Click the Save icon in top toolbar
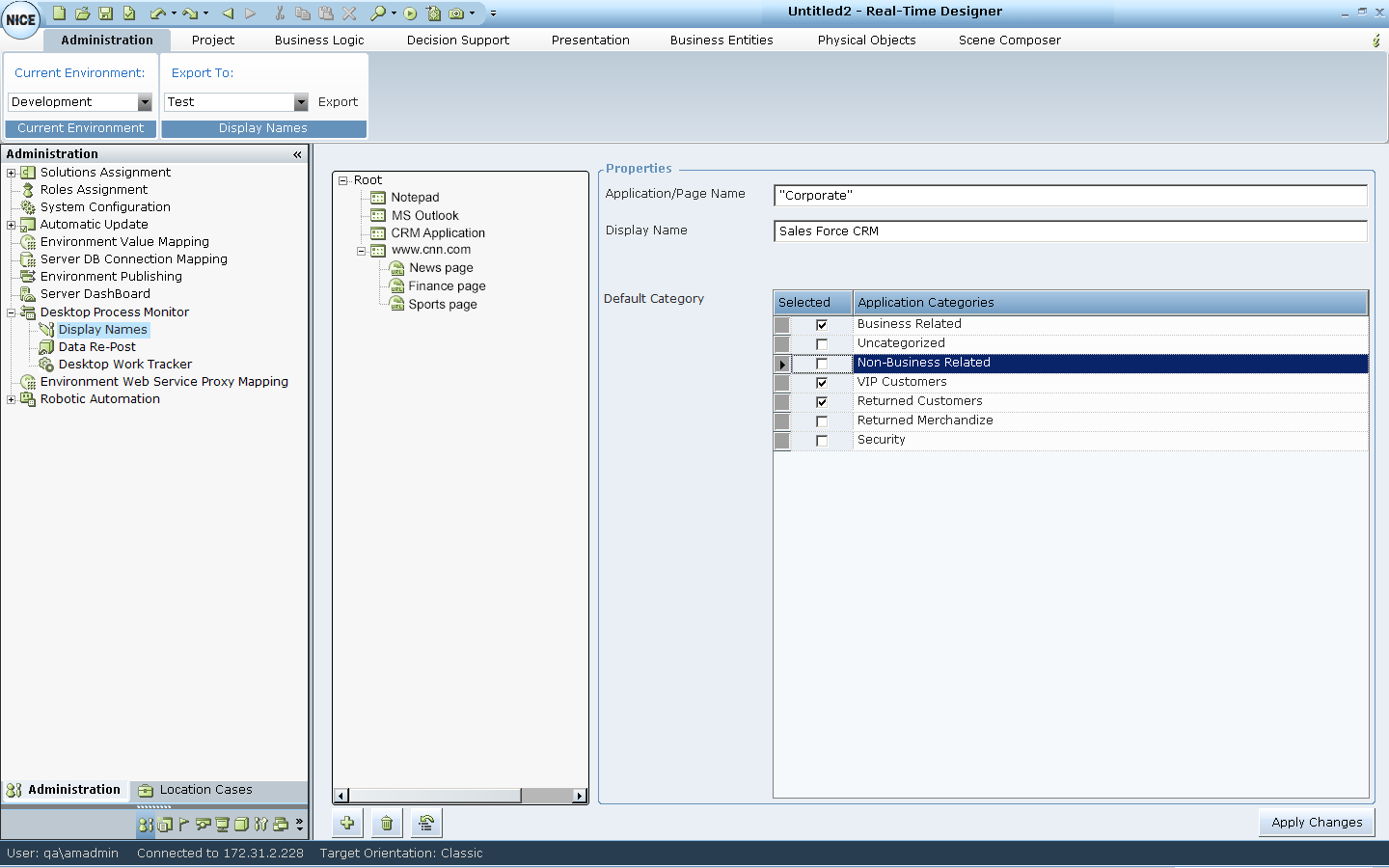The width and height of the screenshot is (1389, 868). (x=105, y=14)
